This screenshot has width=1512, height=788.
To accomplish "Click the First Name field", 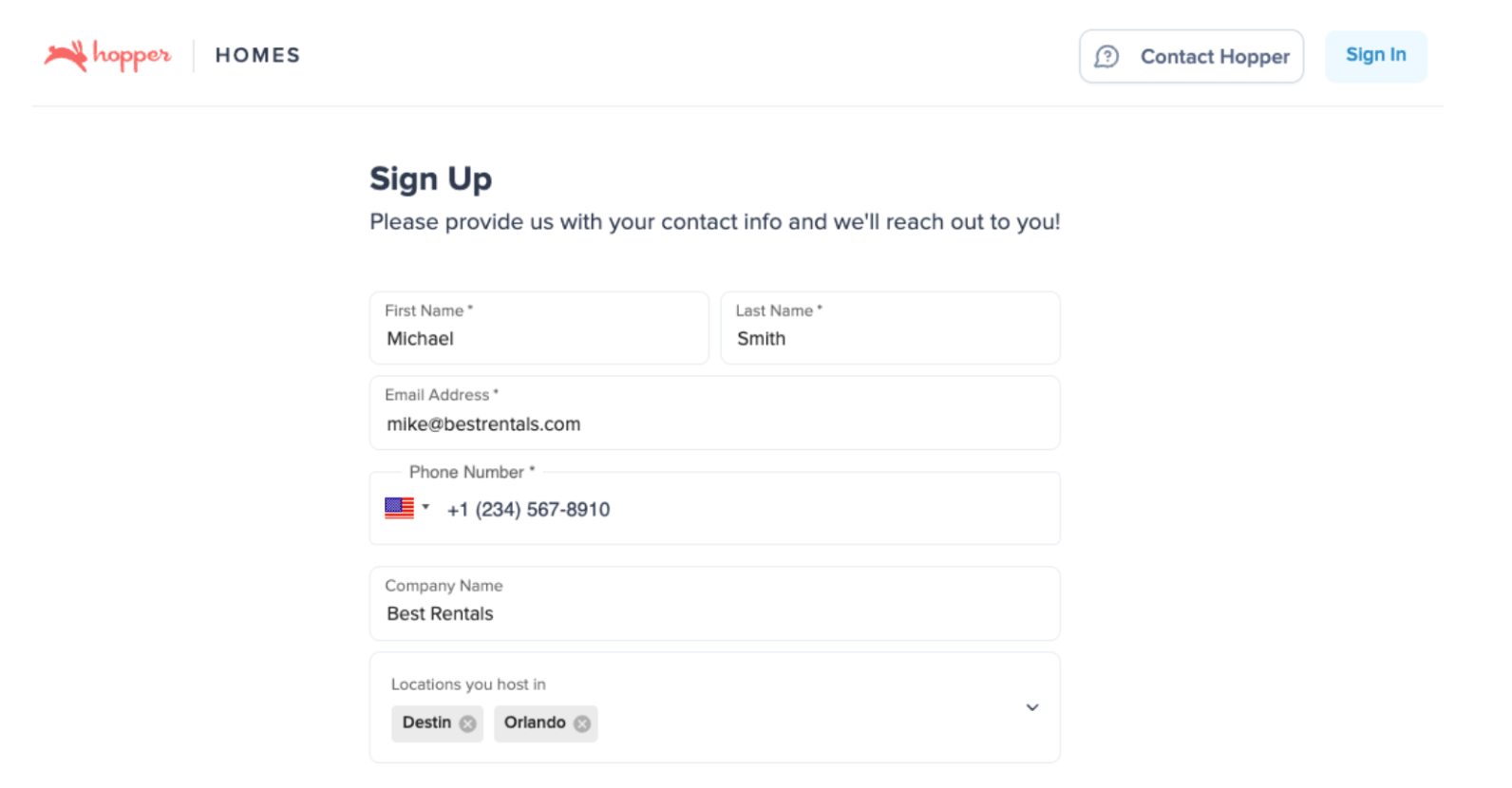I will (x=539, y=339).
